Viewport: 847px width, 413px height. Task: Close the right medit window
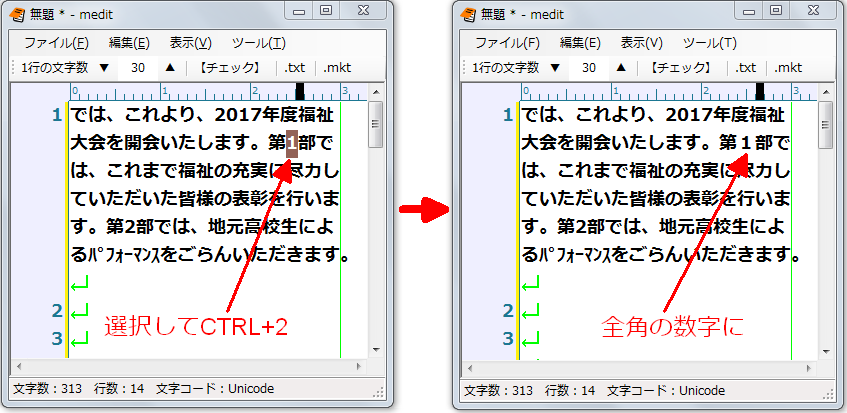pos(812,10)
